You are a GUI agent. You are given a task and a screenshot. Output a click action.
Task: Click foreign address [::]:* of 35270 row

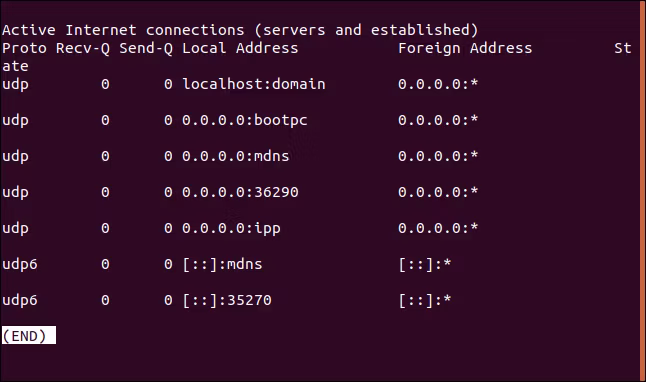coord(425,300)
